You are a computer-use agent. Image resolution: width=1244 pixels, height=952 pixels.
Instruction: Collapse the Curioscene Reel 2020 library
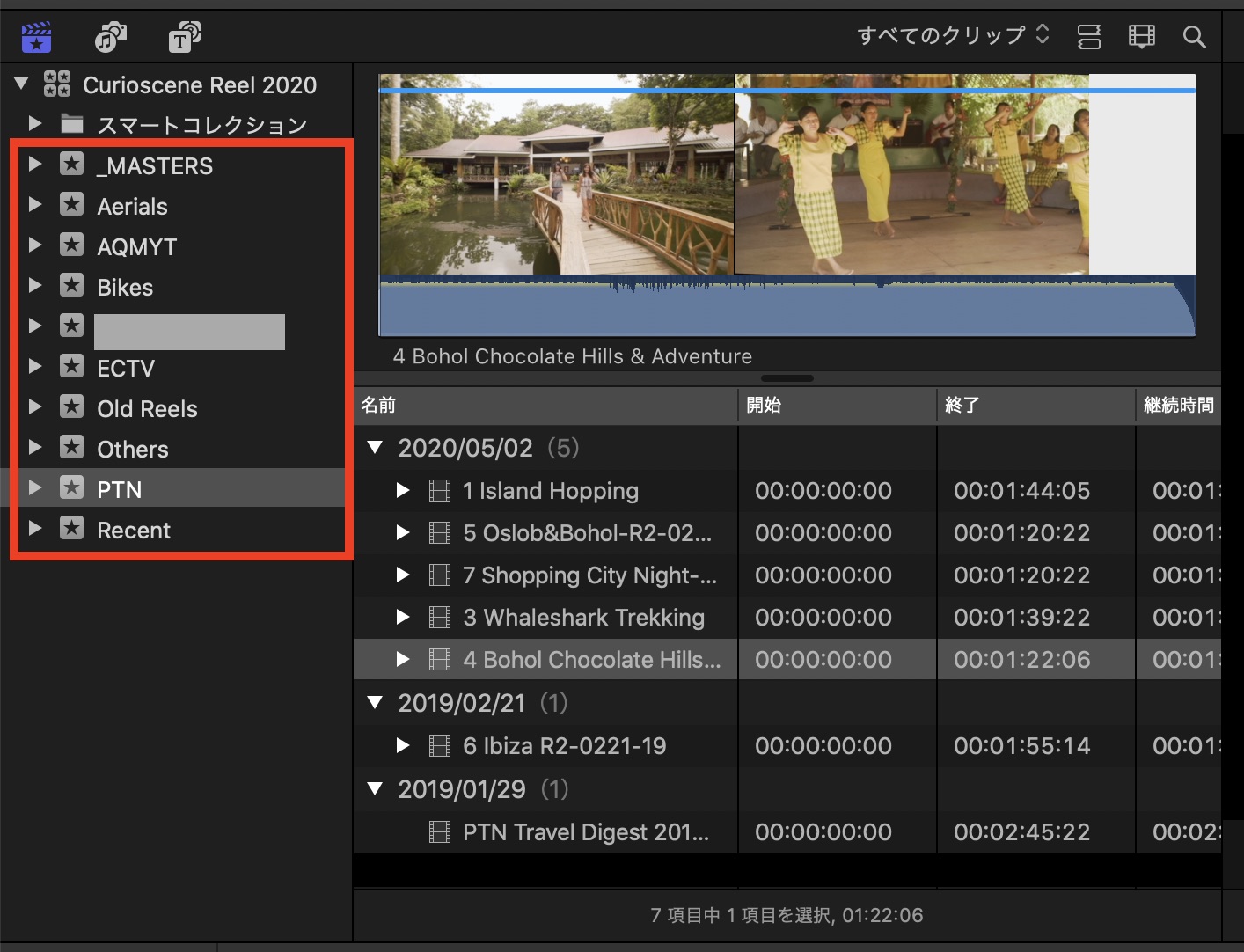19,84
